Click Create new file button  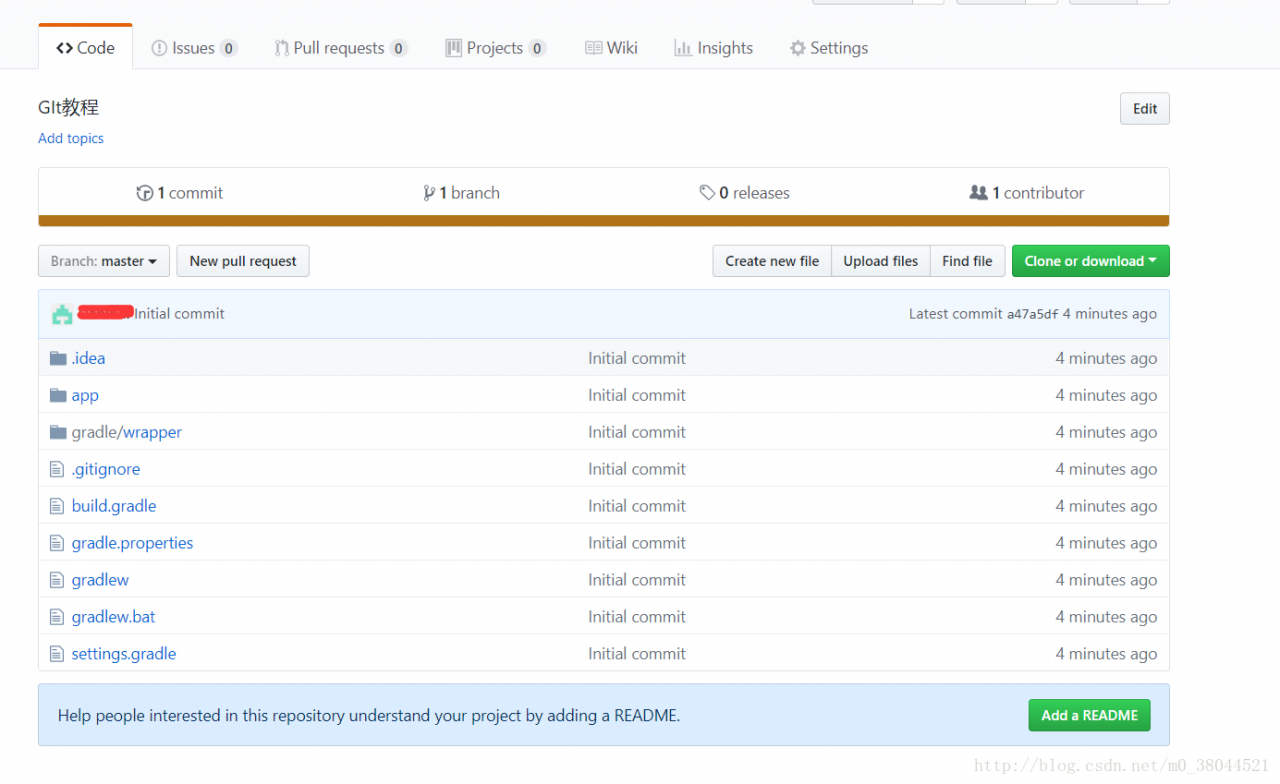772,261
